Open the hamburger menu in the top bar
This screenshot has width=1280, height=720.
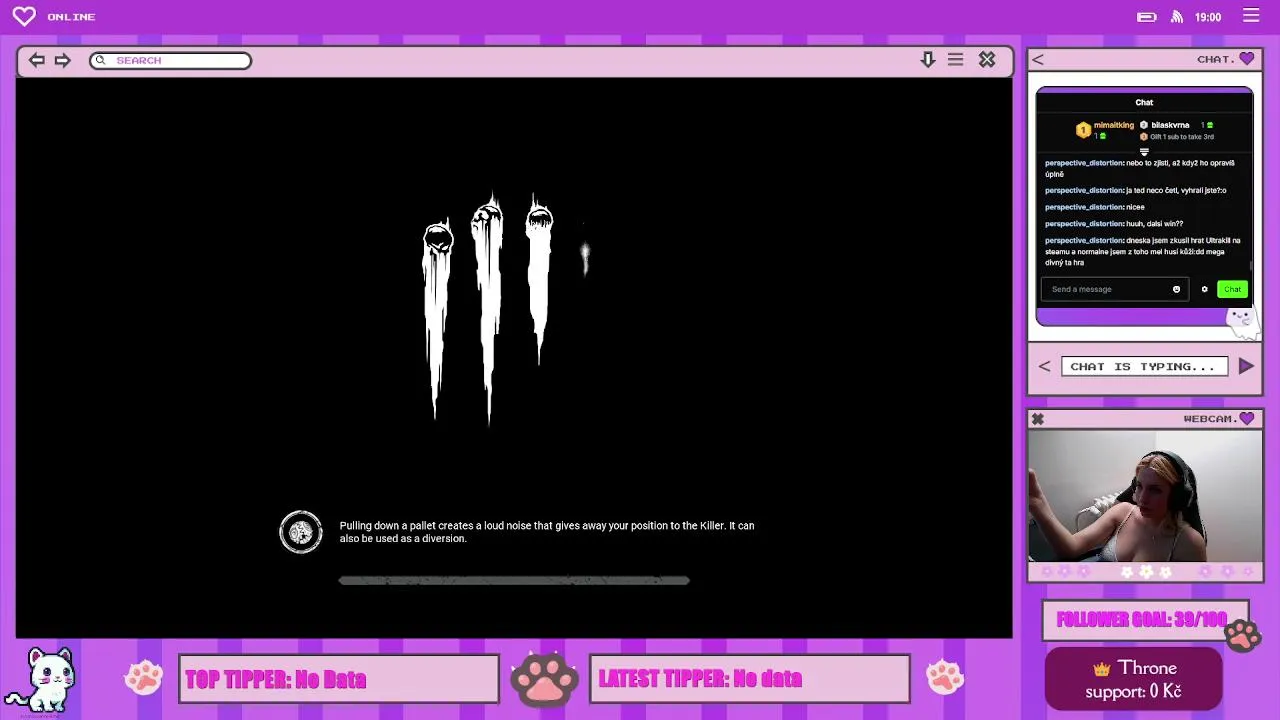[x=1251, y=16]
